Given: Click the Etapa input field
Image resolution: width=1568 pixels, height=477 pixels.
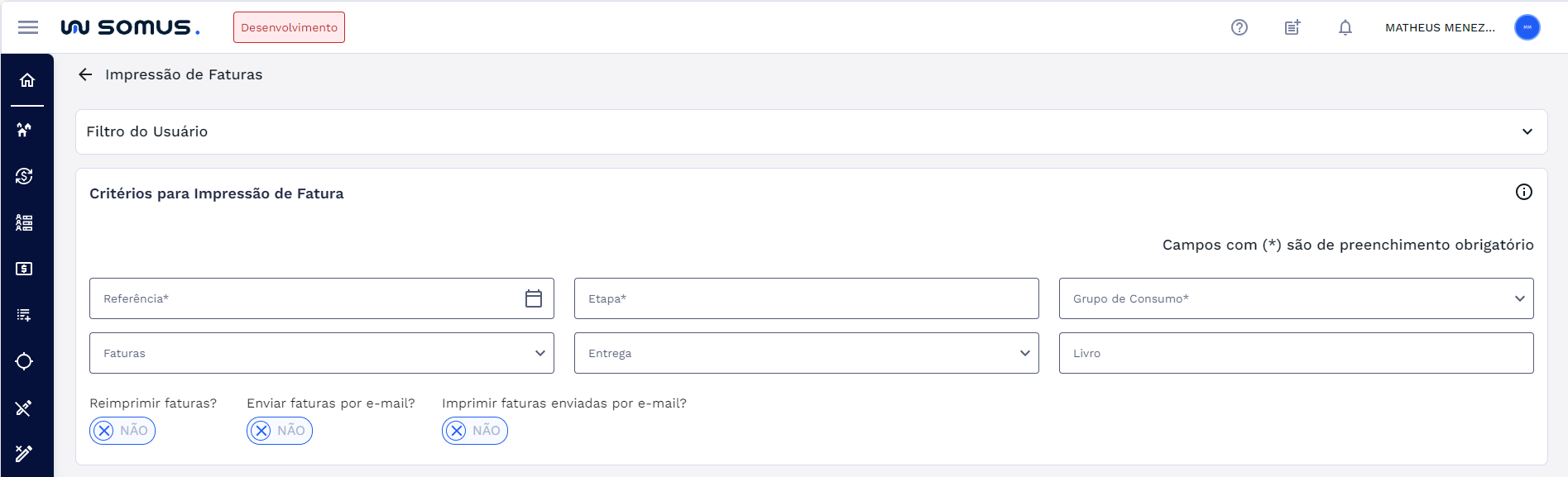Looking at the screenshot, I should pyautogui.click(x=806, y=298).
